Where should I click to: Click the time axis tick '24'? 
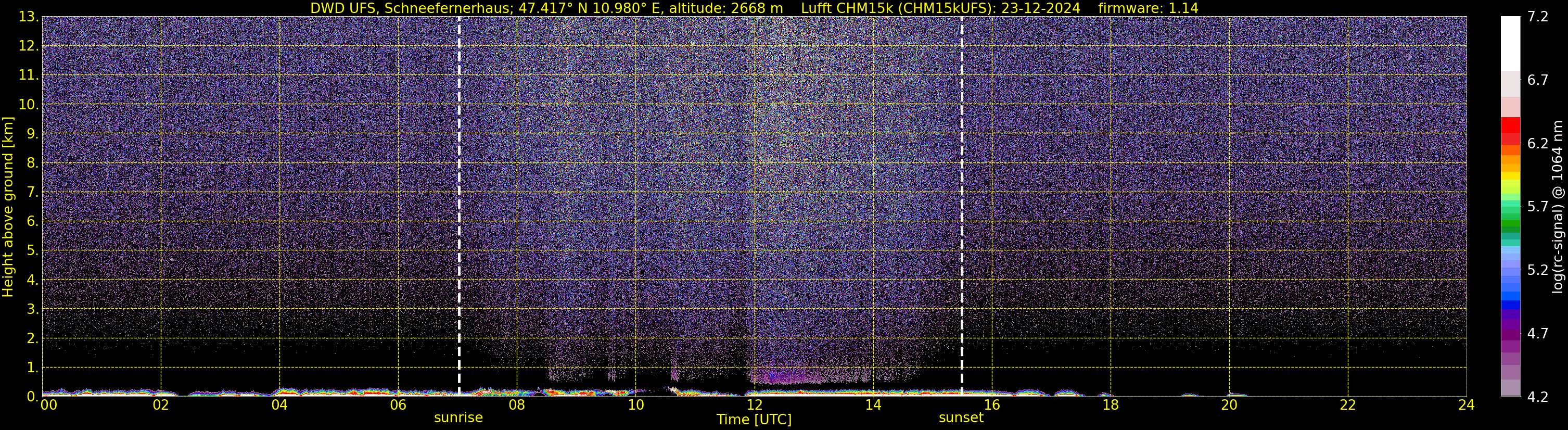(1467, 406)
